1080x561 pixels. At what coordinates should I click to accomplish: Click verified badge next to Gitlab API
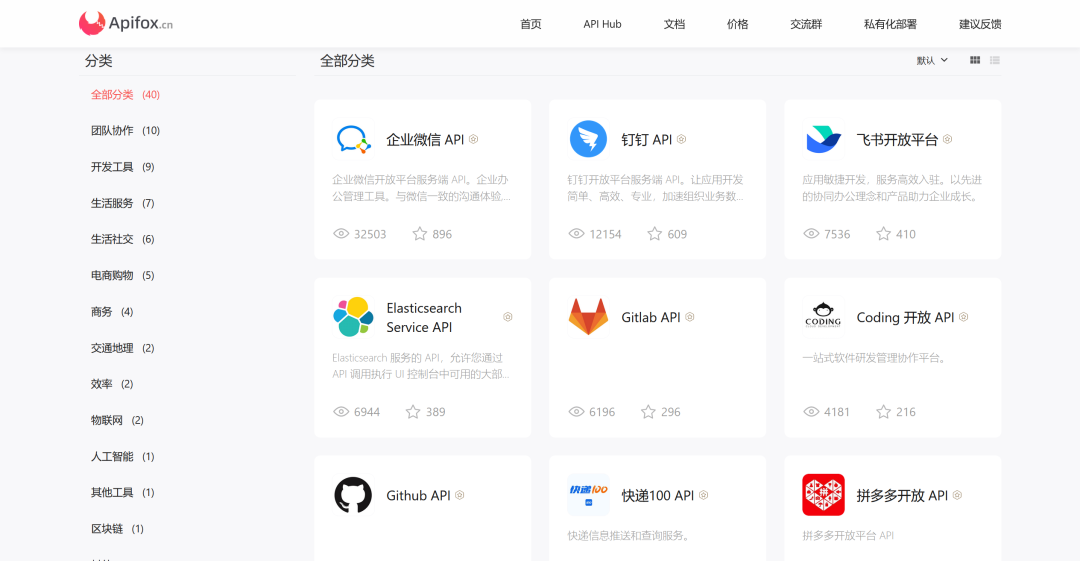[689, 317]
